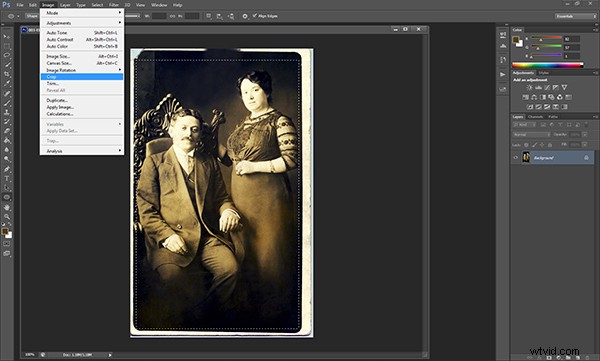Click lock icon on Background layer
Screen dimensions: 600x361
point(586,158)
